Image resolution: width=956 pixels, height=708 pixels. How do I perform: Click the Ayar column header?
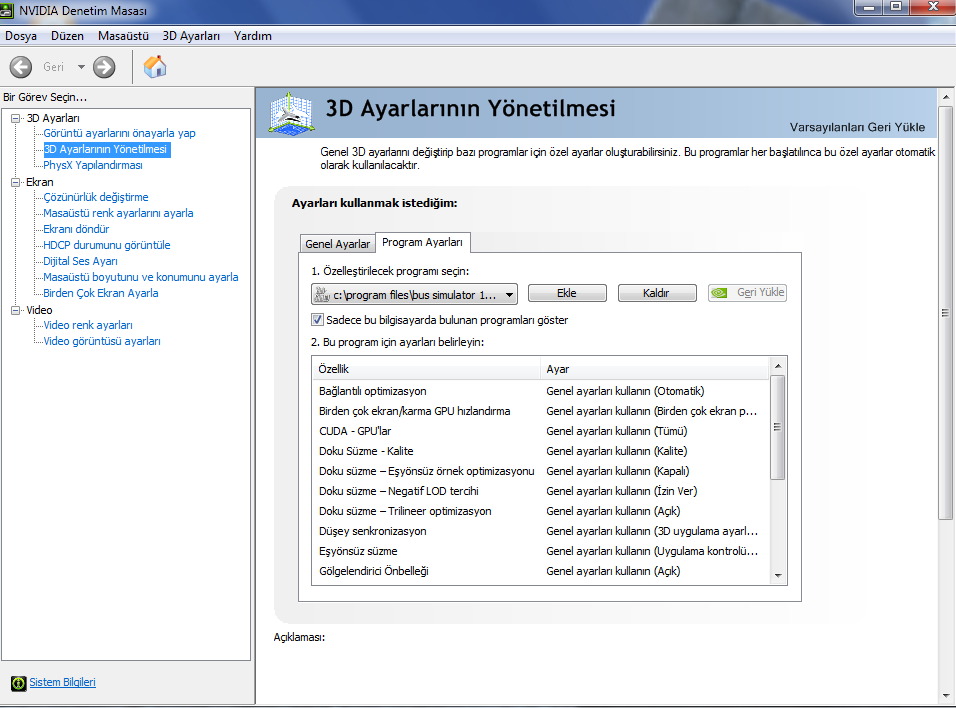(655, 369)
